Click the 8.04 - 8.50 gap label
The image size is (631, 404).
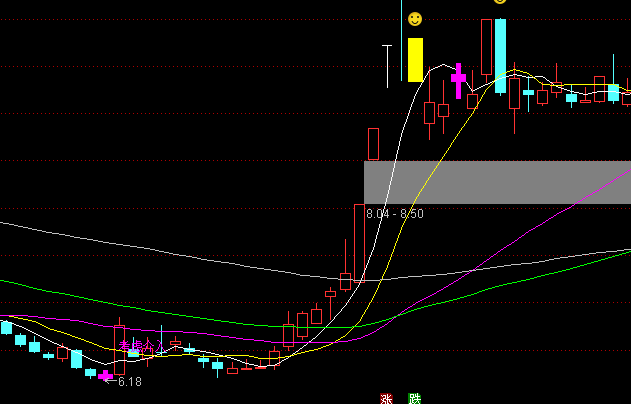pos(394,214)
